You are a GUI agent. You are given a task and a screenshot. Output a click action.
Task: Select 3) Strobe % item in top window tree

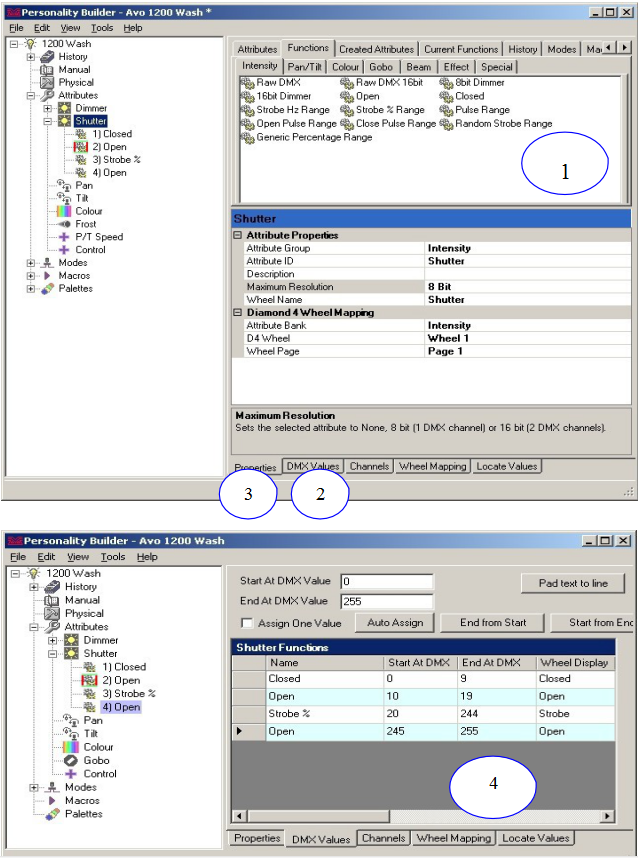point(116,160)
